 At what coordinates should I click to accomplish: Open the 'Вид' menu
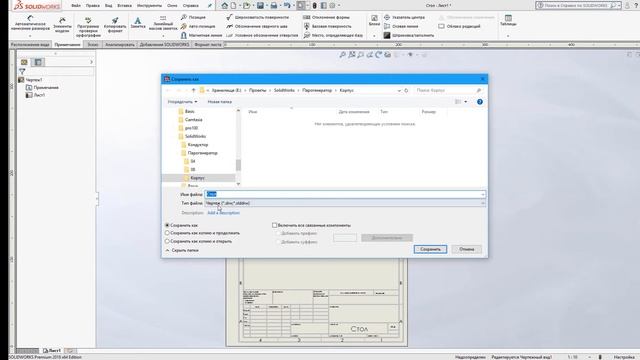[108, 6]
